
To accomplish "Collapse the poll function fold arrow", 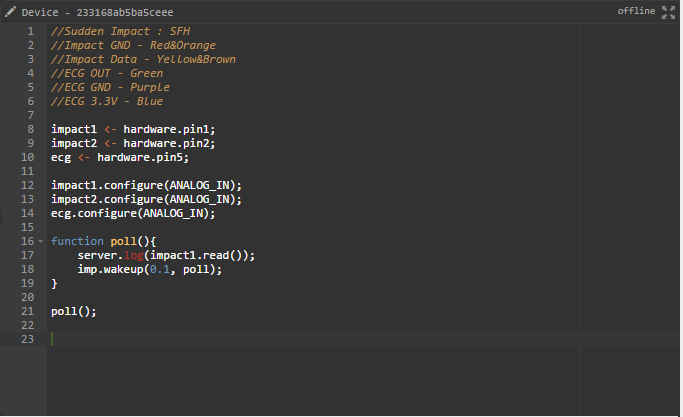I will [41, 241].
